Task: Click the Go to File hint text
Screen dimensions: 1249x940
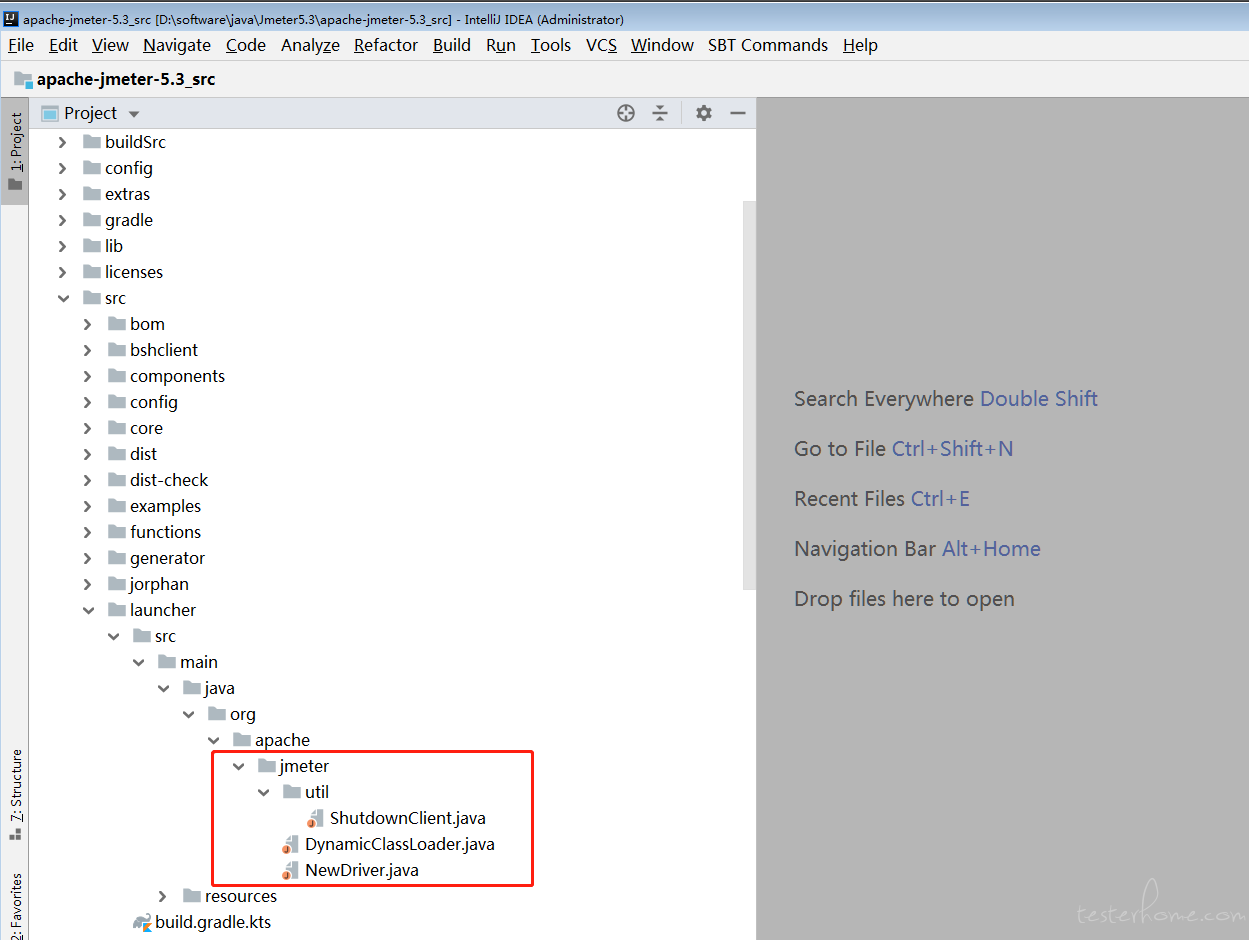Action: tap(904, 449)
